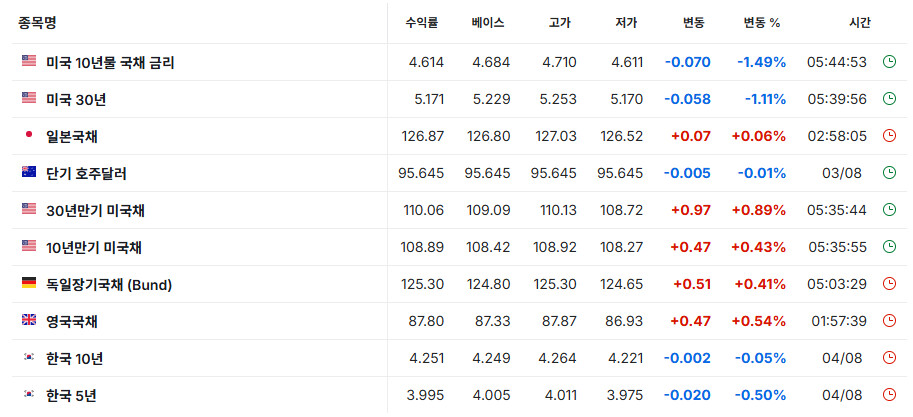Click the Korean flag icon beside 한국 10년
The image size is (913, 417).
coord(29,357)
